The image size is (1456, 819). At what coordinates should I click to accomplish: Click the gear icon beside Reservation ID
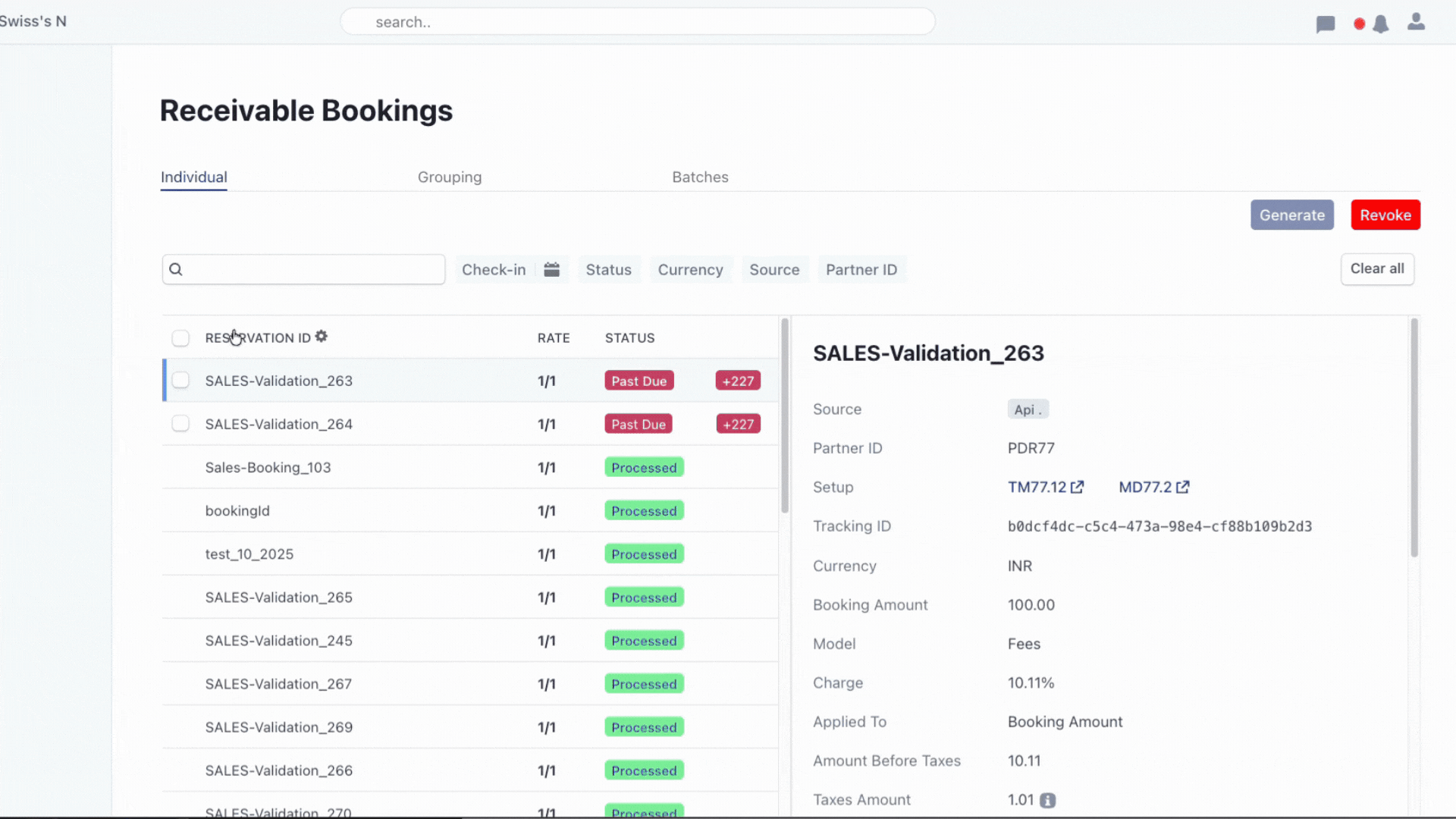[322, 337]
